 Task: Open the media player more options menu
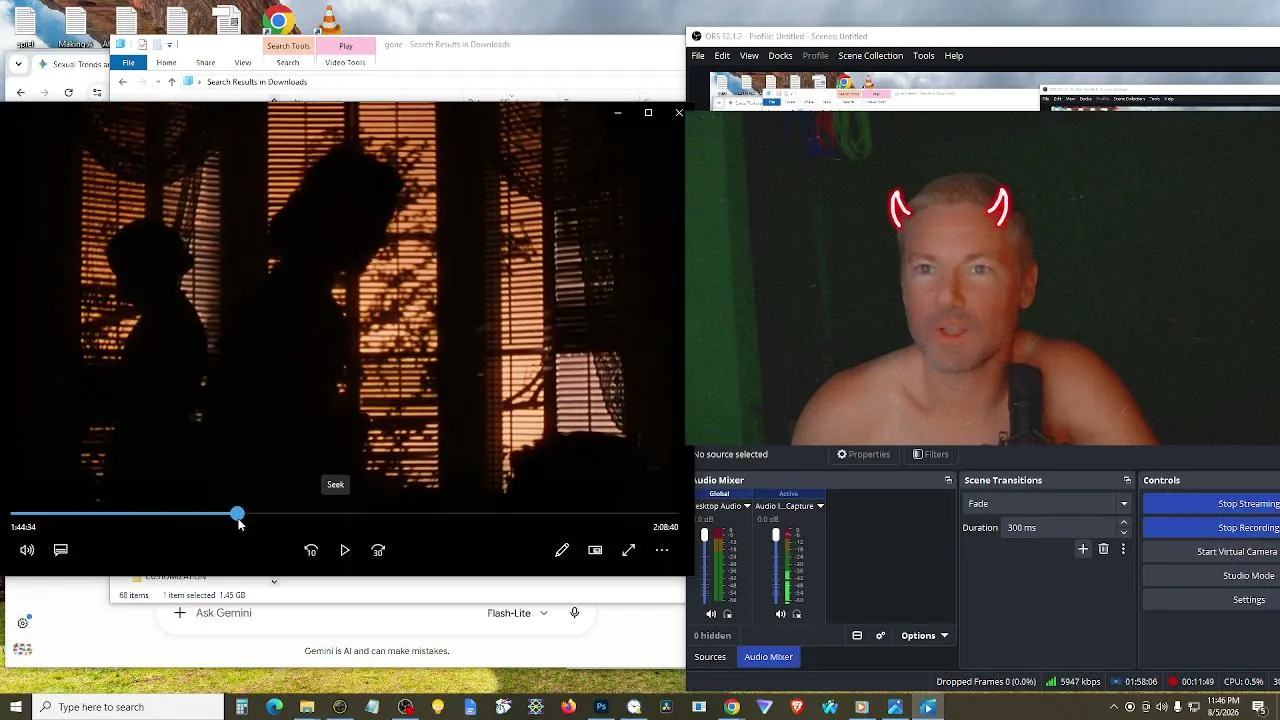[662, 550]
